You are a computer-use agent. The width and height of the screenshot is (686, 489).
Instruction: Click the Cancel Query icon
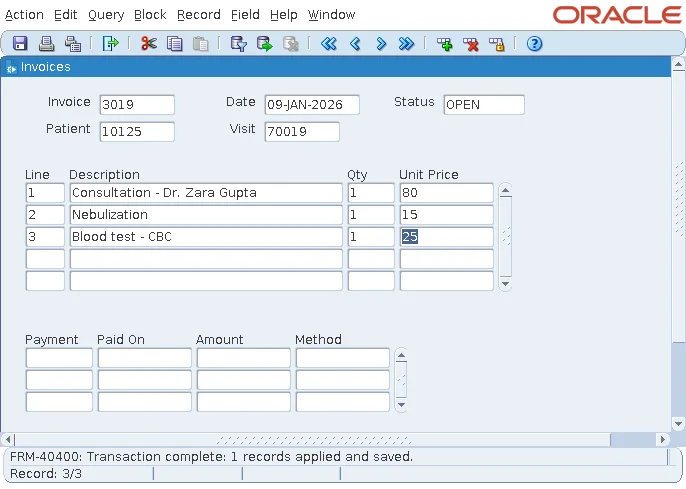tap(290, 44)
